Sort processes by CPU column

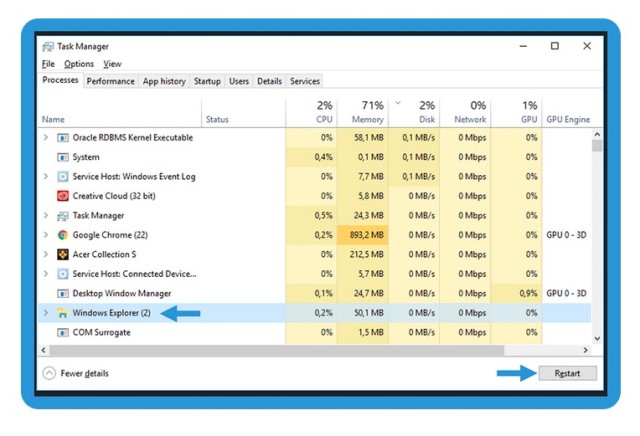(x=311, y=112)
